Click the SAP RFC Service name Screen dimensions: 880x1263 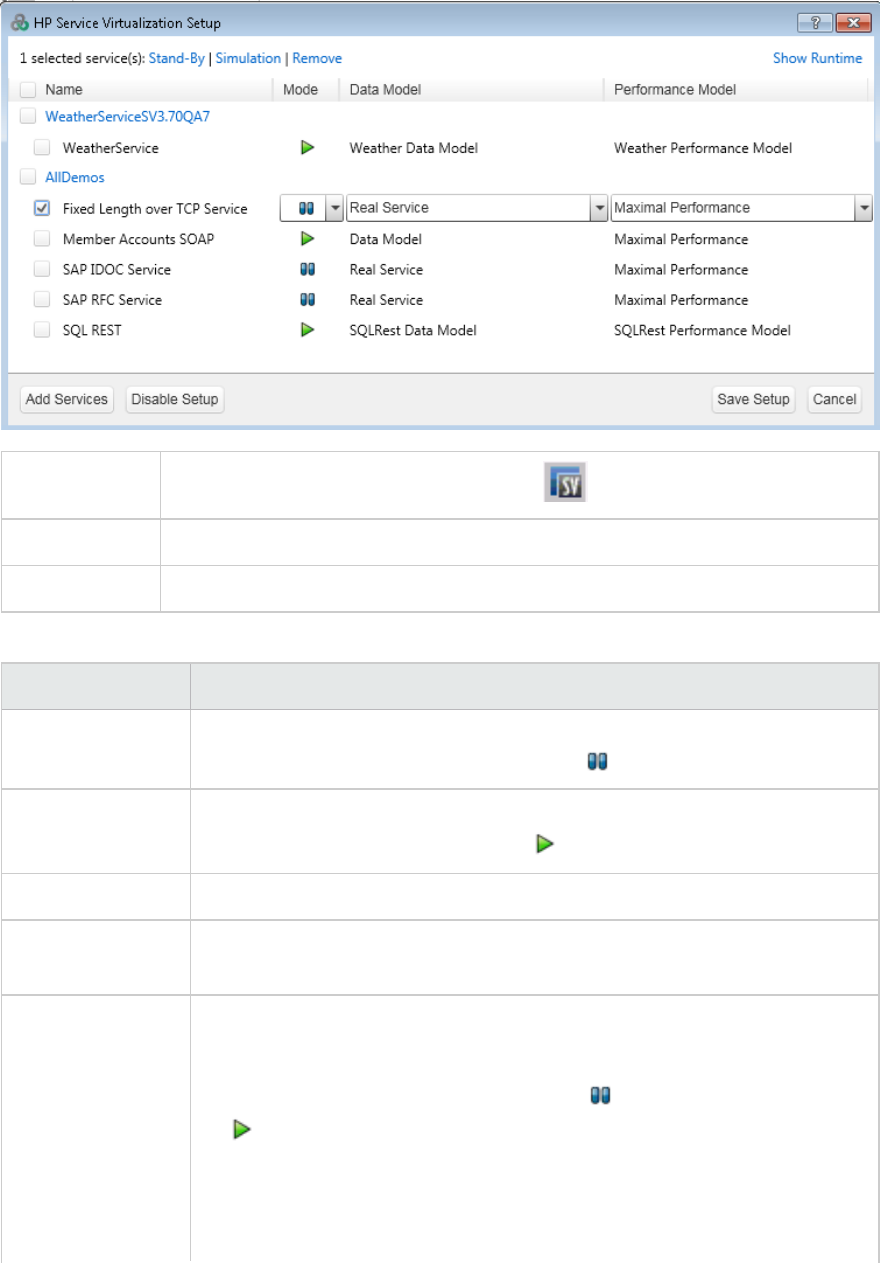pos(112,300)
